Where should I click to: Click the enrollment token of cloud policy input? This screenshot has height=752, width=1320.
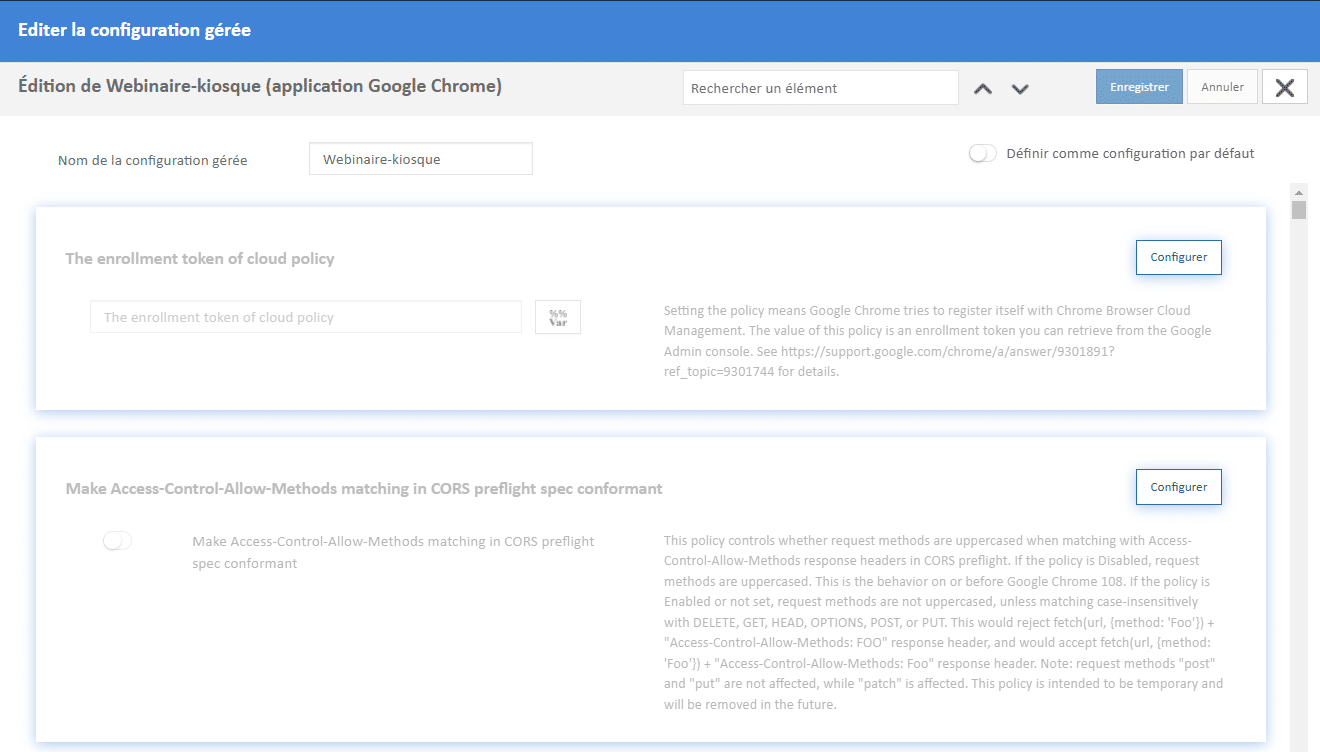click(306, 317)
